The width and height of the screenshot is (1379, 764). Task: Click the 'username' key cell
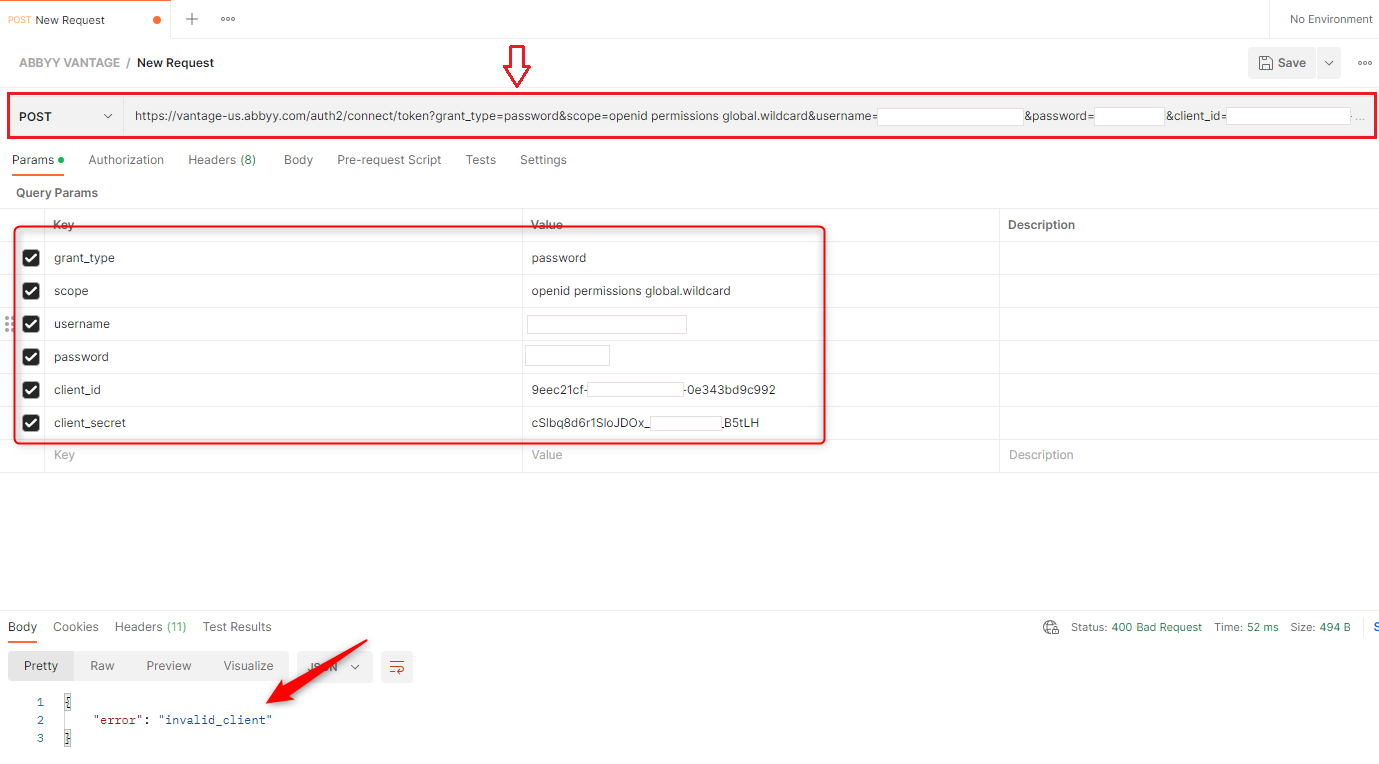point(283,324)
